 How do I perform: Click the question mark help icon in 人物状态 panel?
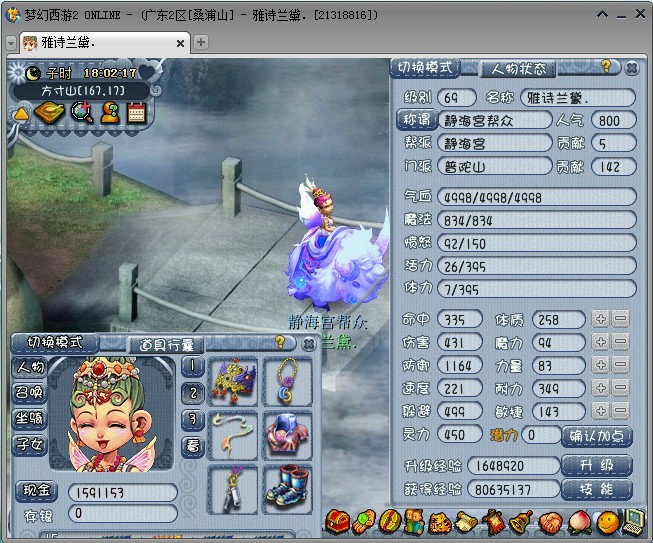click(x=605, y=67)
